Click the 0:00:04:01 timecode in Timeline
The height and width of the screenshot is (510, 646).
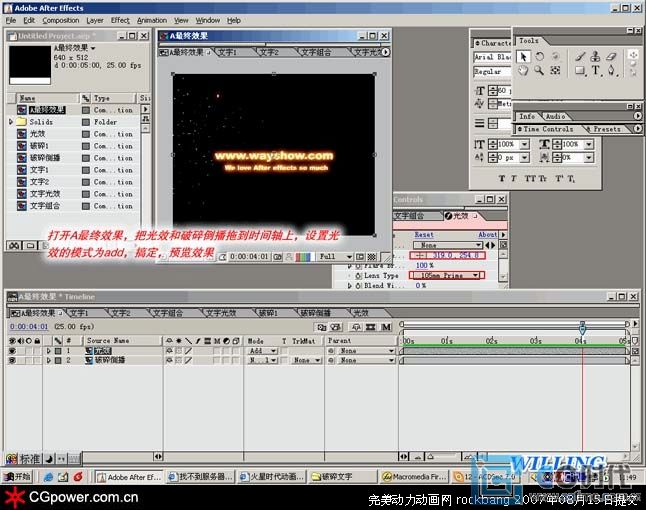click(x=29, y=327)
